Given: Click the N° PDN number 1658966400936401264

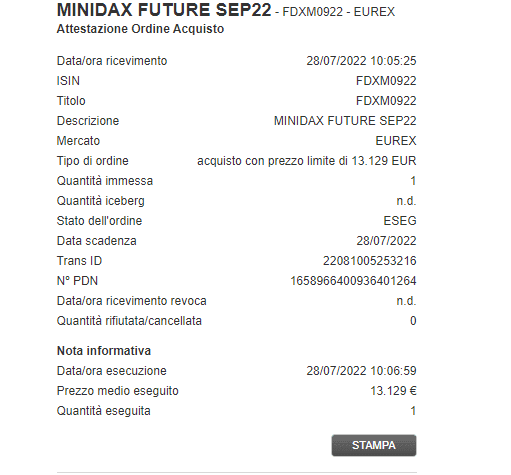Looking at the screenshot, I should [353, 281].
